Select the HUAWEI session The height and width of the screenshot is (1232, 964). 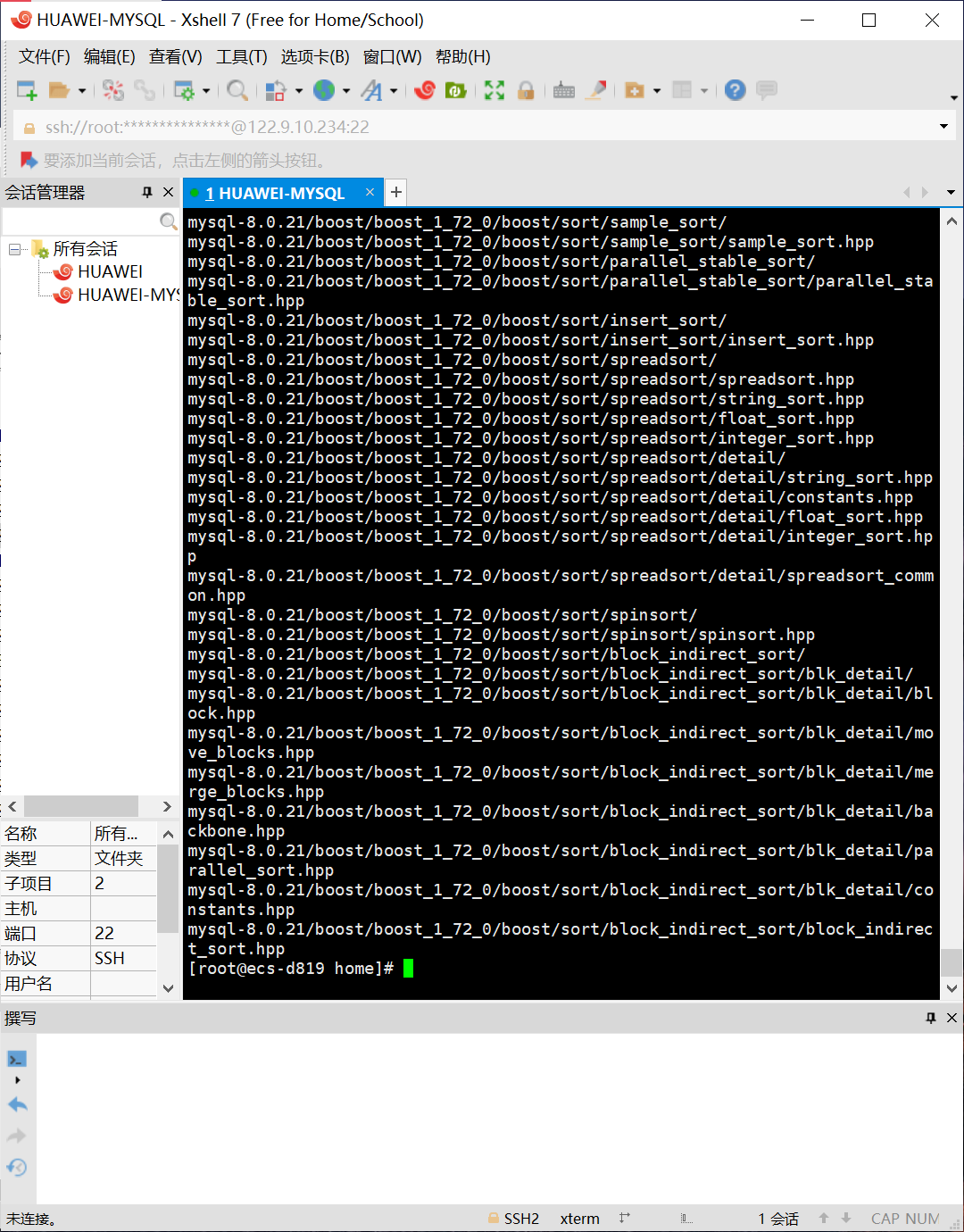coord(110,271)
